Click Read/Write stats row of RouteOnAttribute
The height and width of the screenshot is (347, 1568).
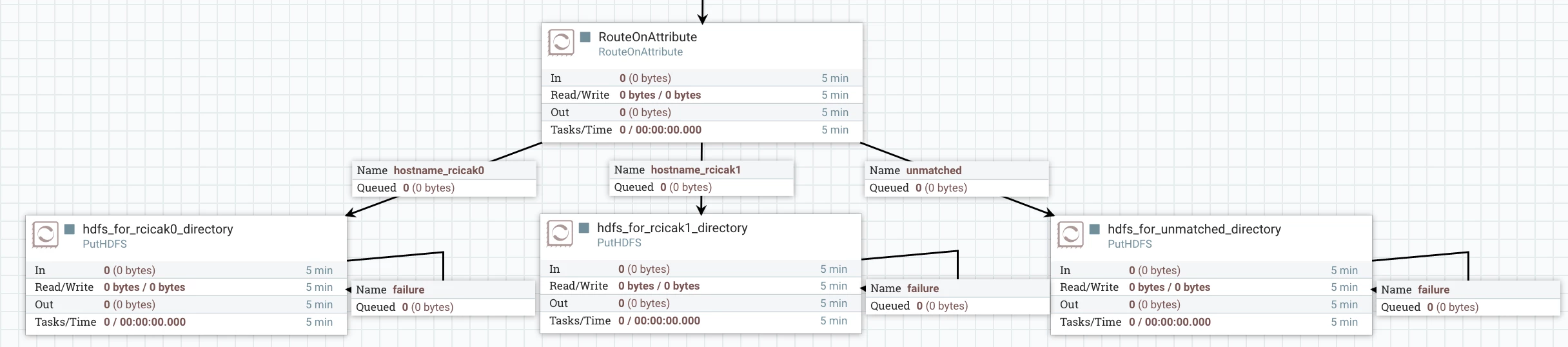pyautogui.click(x=701, y=95)
